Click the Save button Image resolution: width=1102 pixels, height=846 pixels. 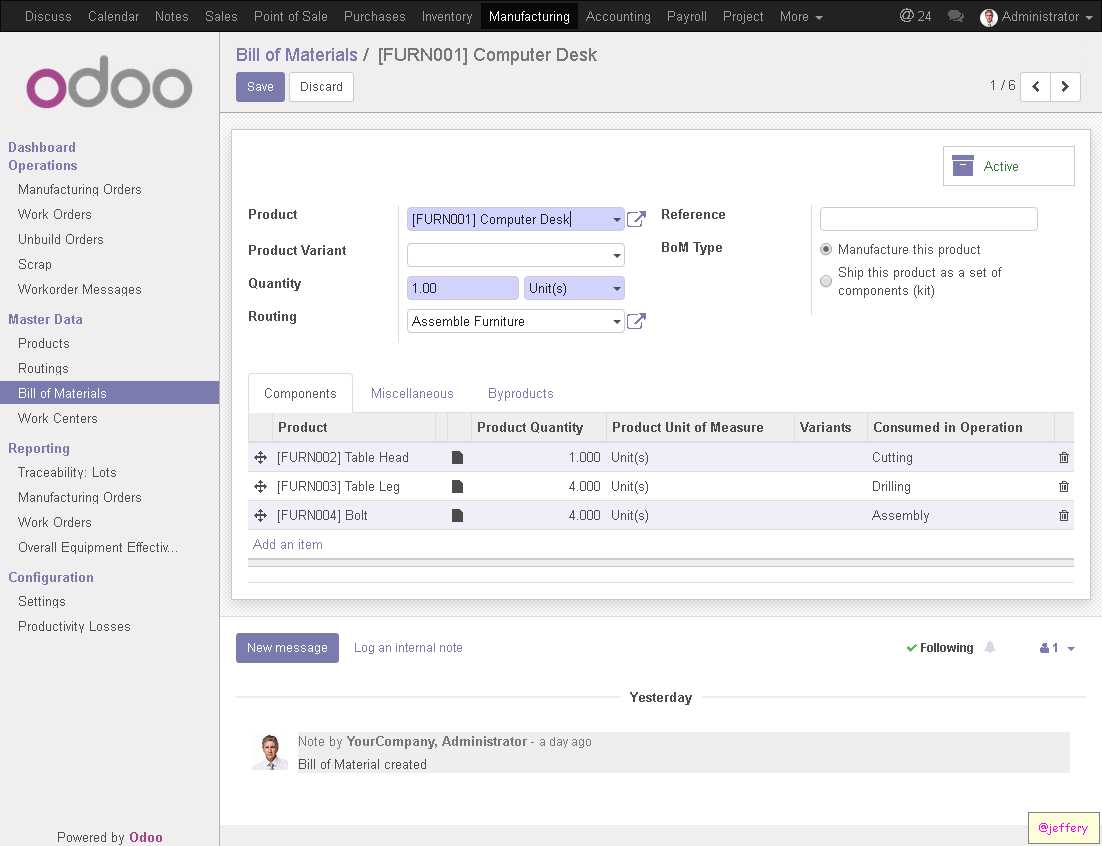260,86
